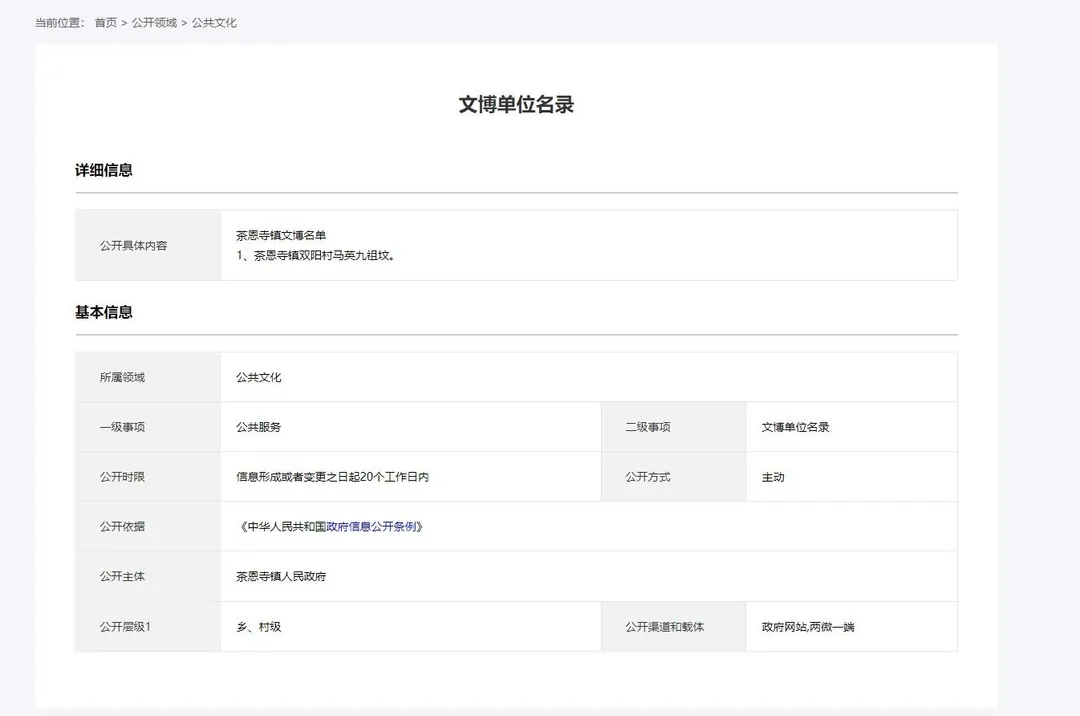Click the 公共文化 value in the 所属领域 row
The height and width of the screenshot is (716, 1080).
click(259, 377)
